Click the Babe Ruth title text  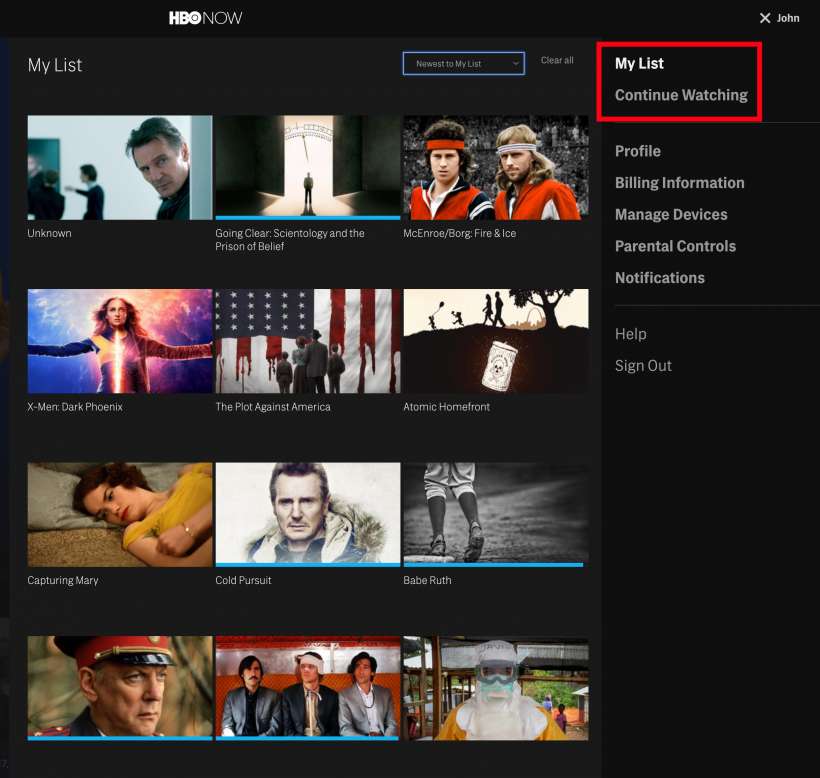point(427,580)
